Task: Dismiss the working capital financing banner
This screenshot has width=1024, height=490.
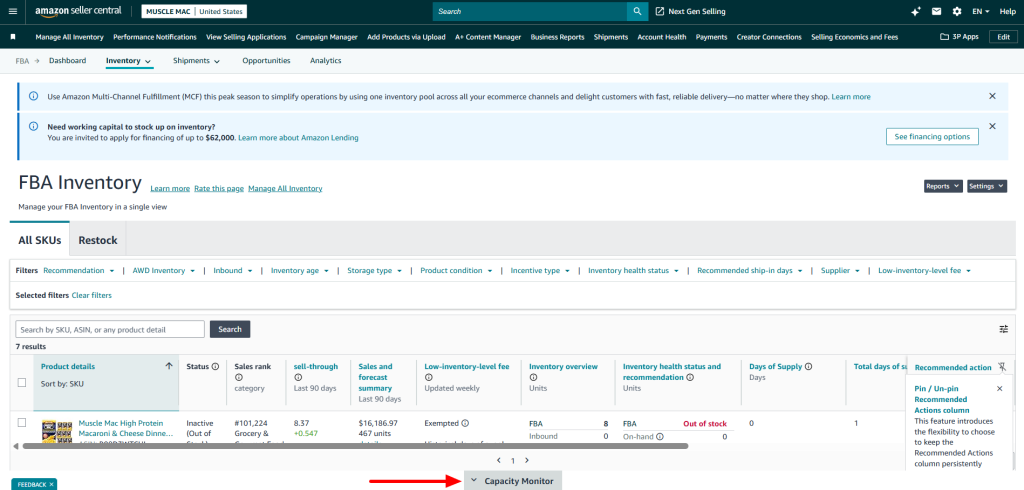Action: [992, 126]
